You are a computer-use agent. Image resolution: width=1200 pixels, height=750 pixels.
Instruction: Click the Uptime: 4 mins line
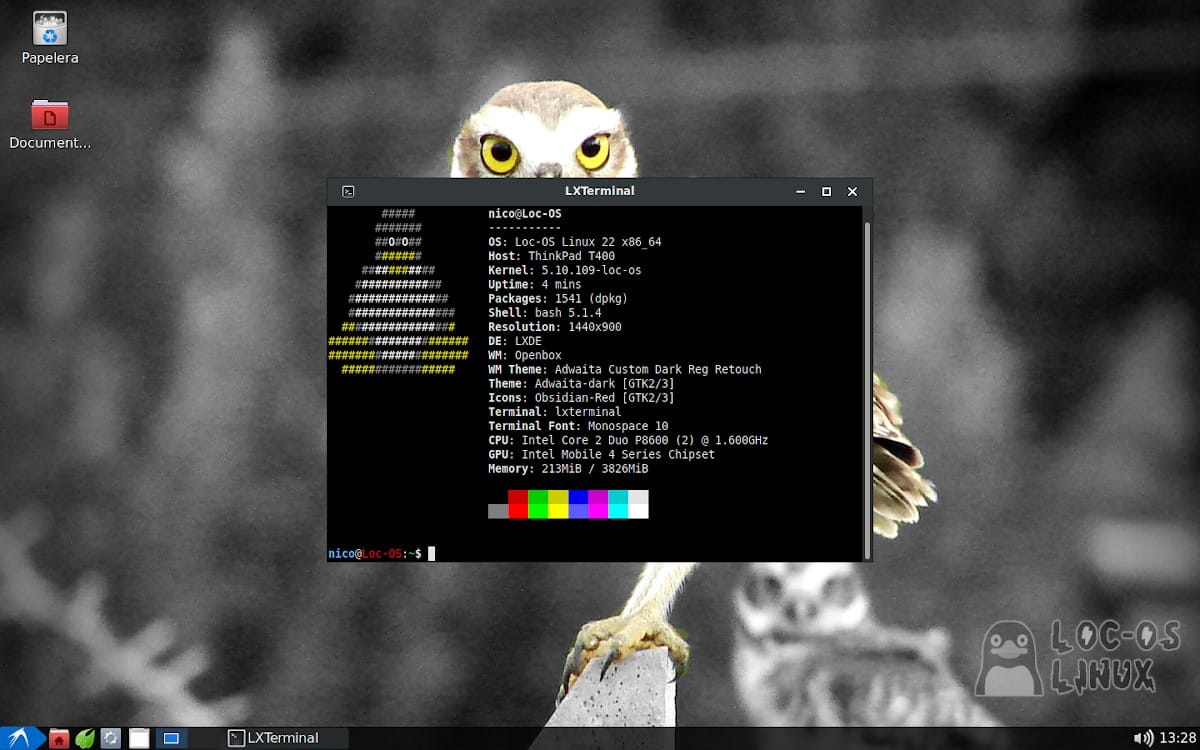pos(535,284)
